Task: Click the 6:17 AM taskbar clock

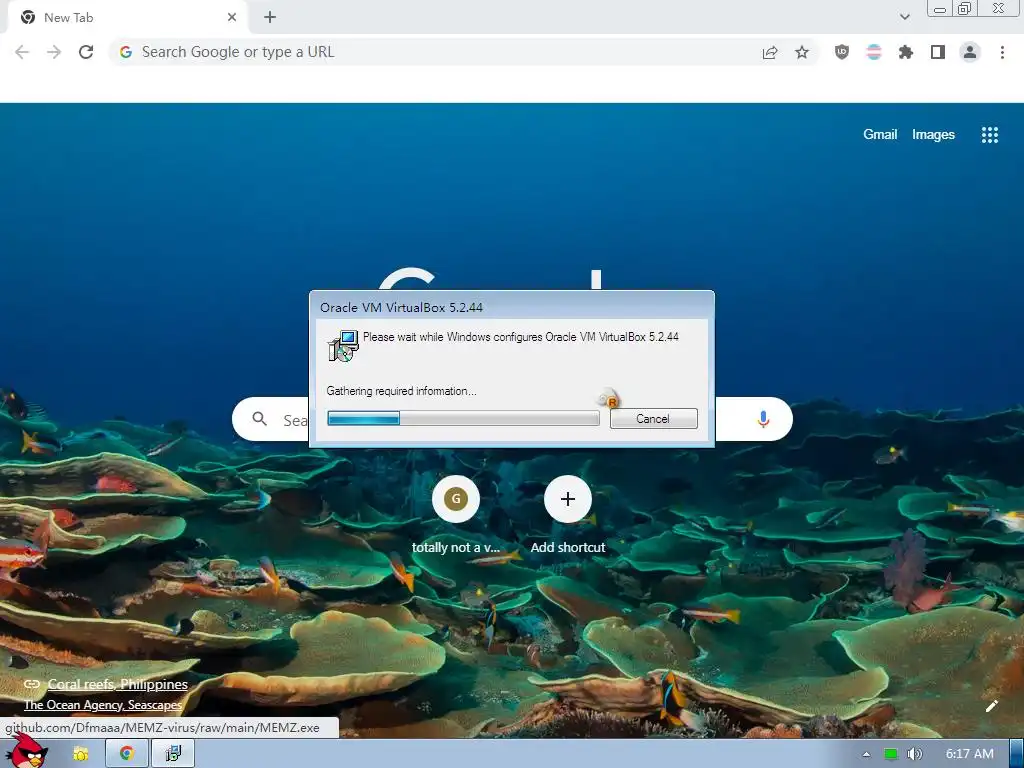Action: click(970, 754)
